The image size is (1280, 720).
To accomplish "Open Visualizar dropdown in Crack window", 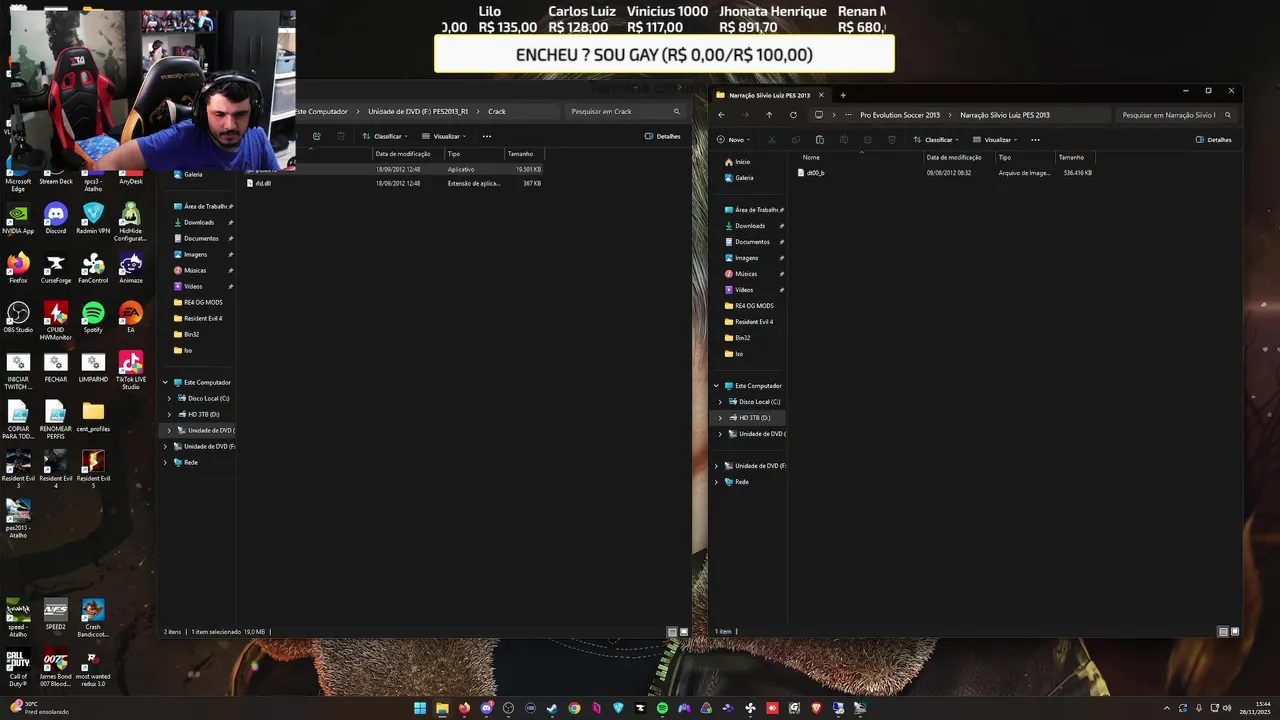I will 444,136.
